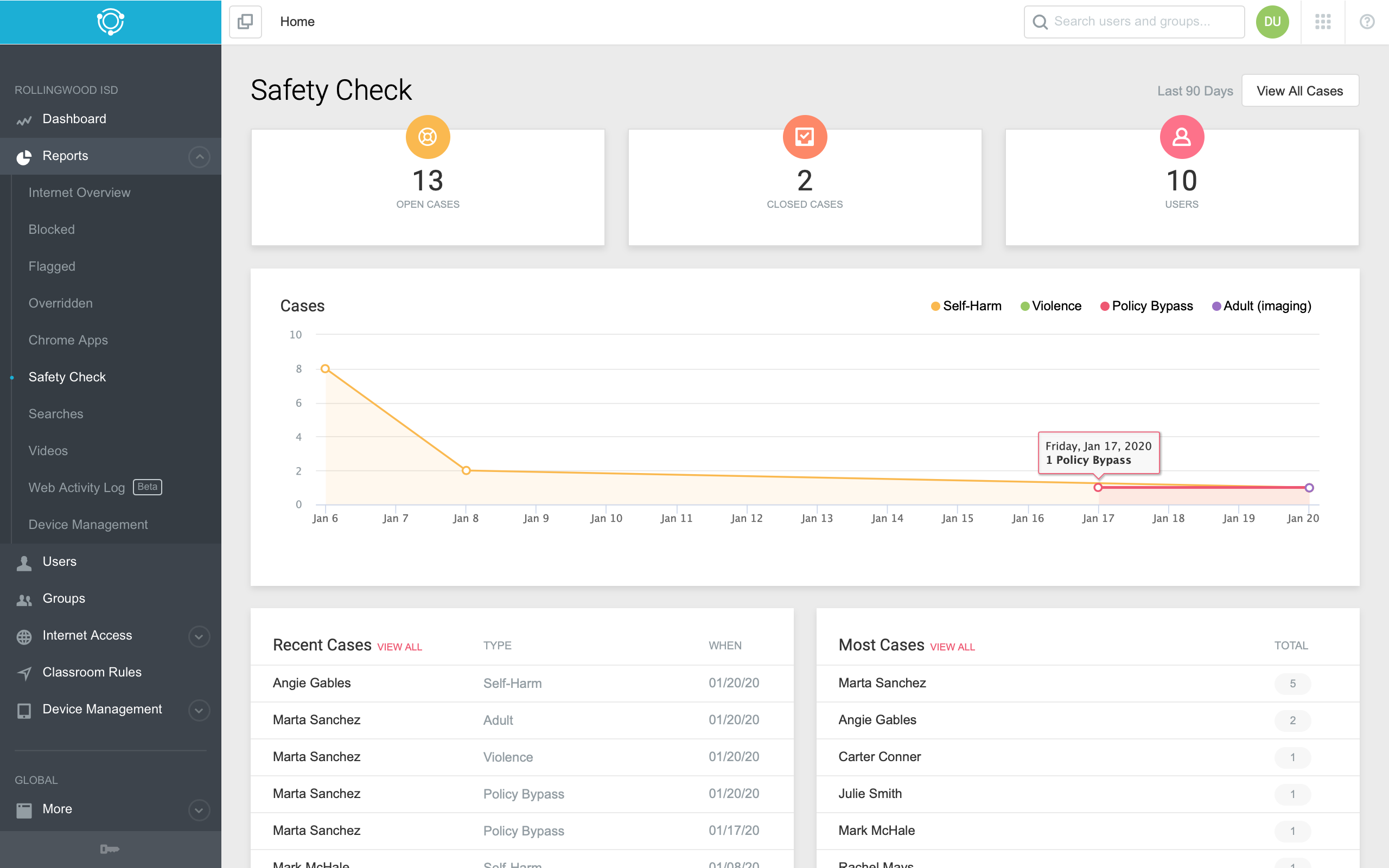Screen dimensions: 1389x868
Task: Toggle Policy Bypass legend color dot
Action: (1104, 306)
